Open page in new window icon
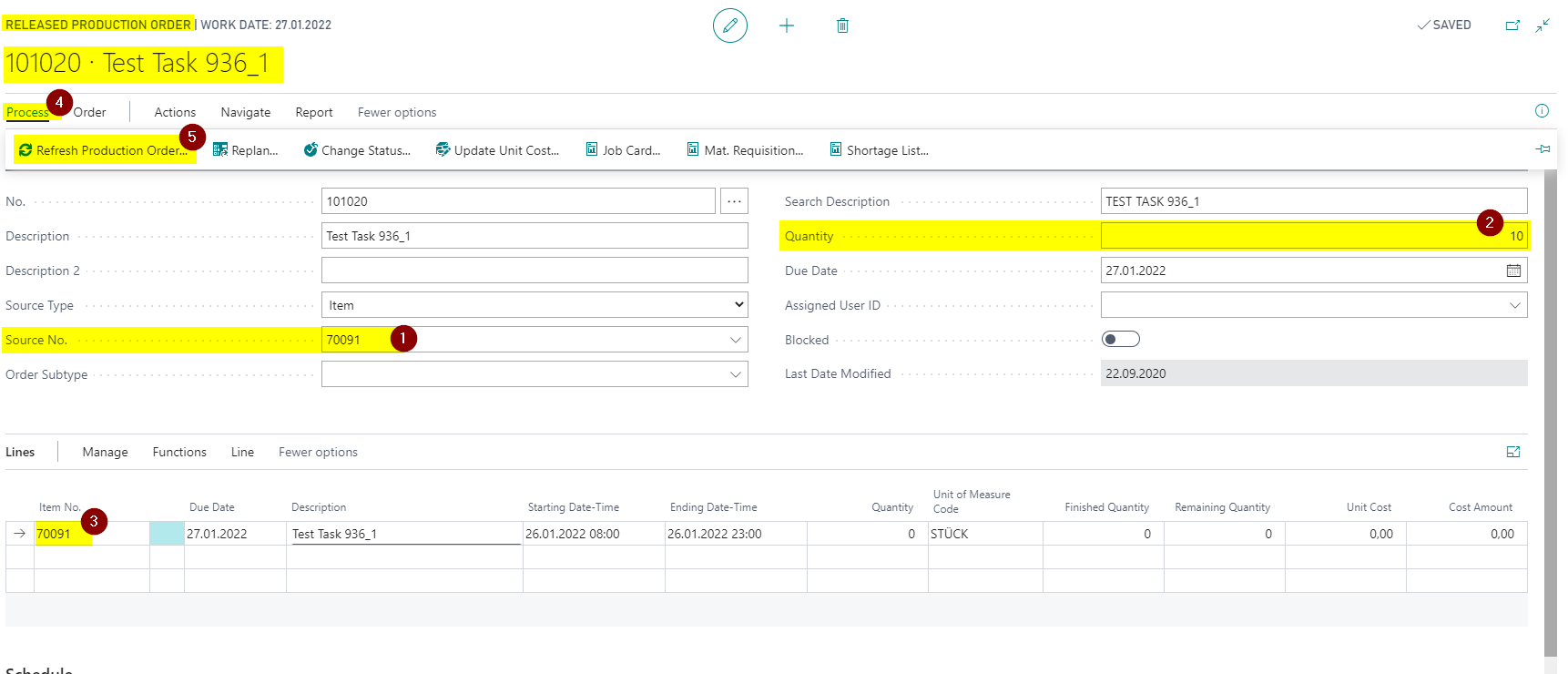 (1512, 26)
